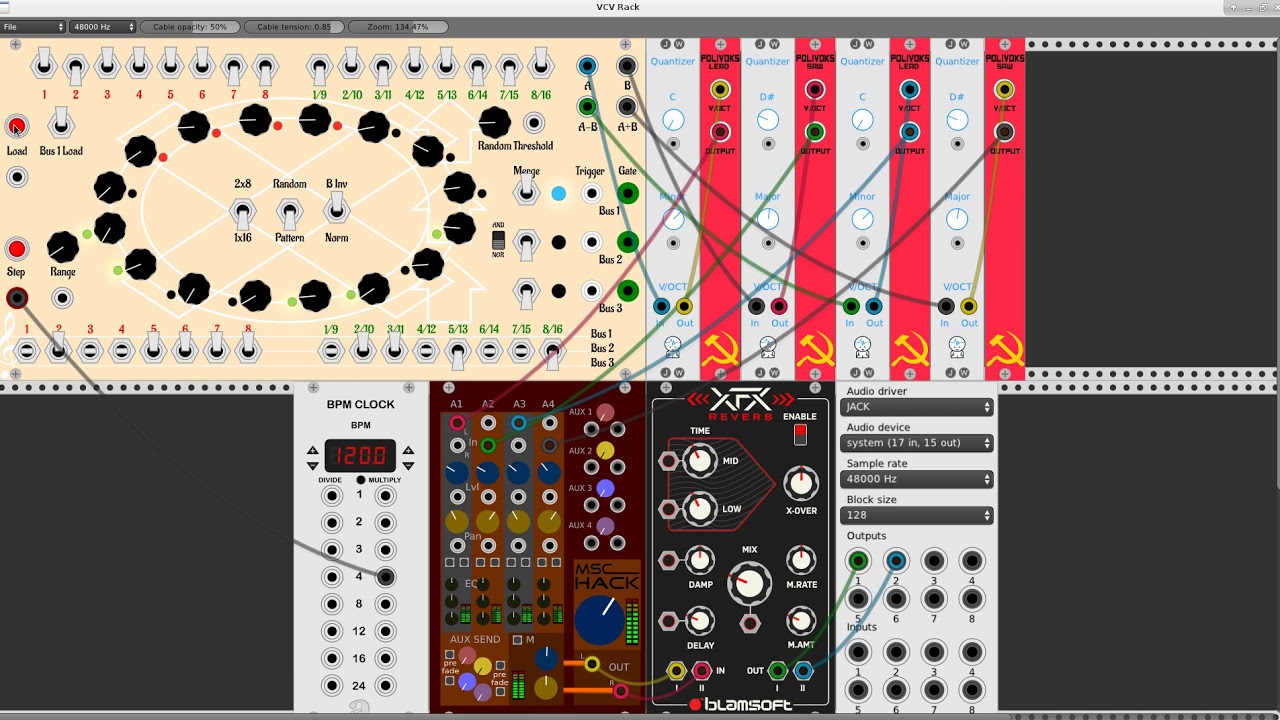Screen dimensions: 1280x720
Task: Flip the Random / Pattern switch
Action: pos(289,211)
